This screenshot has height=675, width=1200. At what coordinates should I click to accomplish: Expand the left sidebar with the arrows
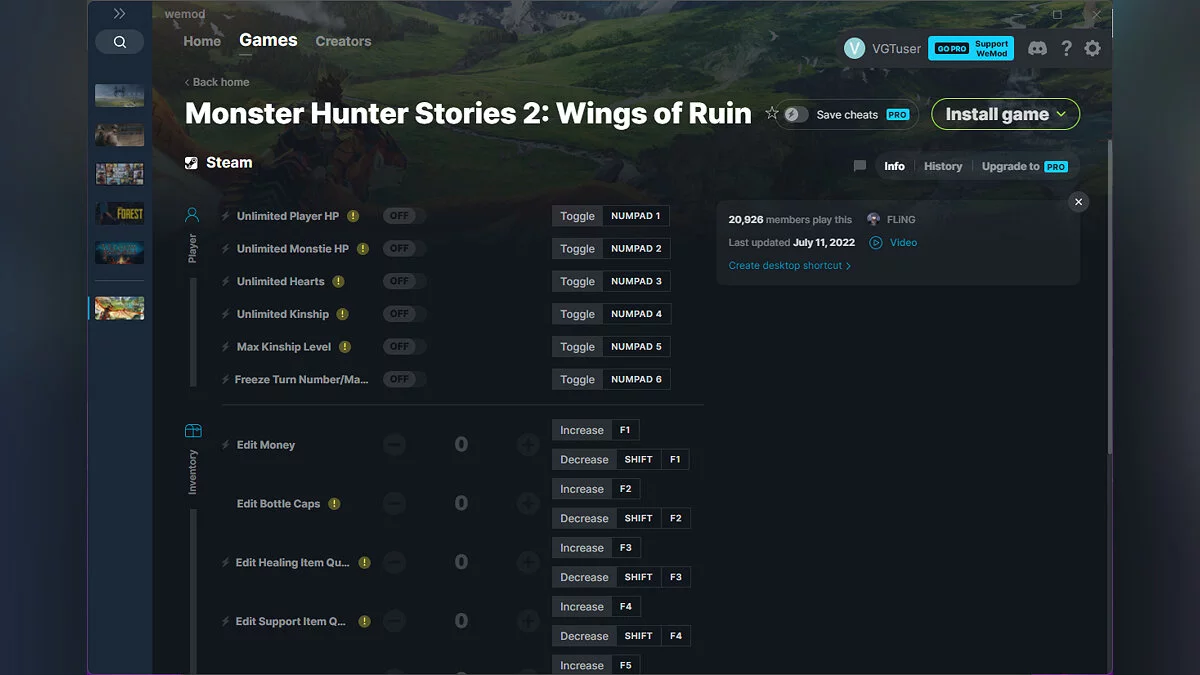point(119,13)
